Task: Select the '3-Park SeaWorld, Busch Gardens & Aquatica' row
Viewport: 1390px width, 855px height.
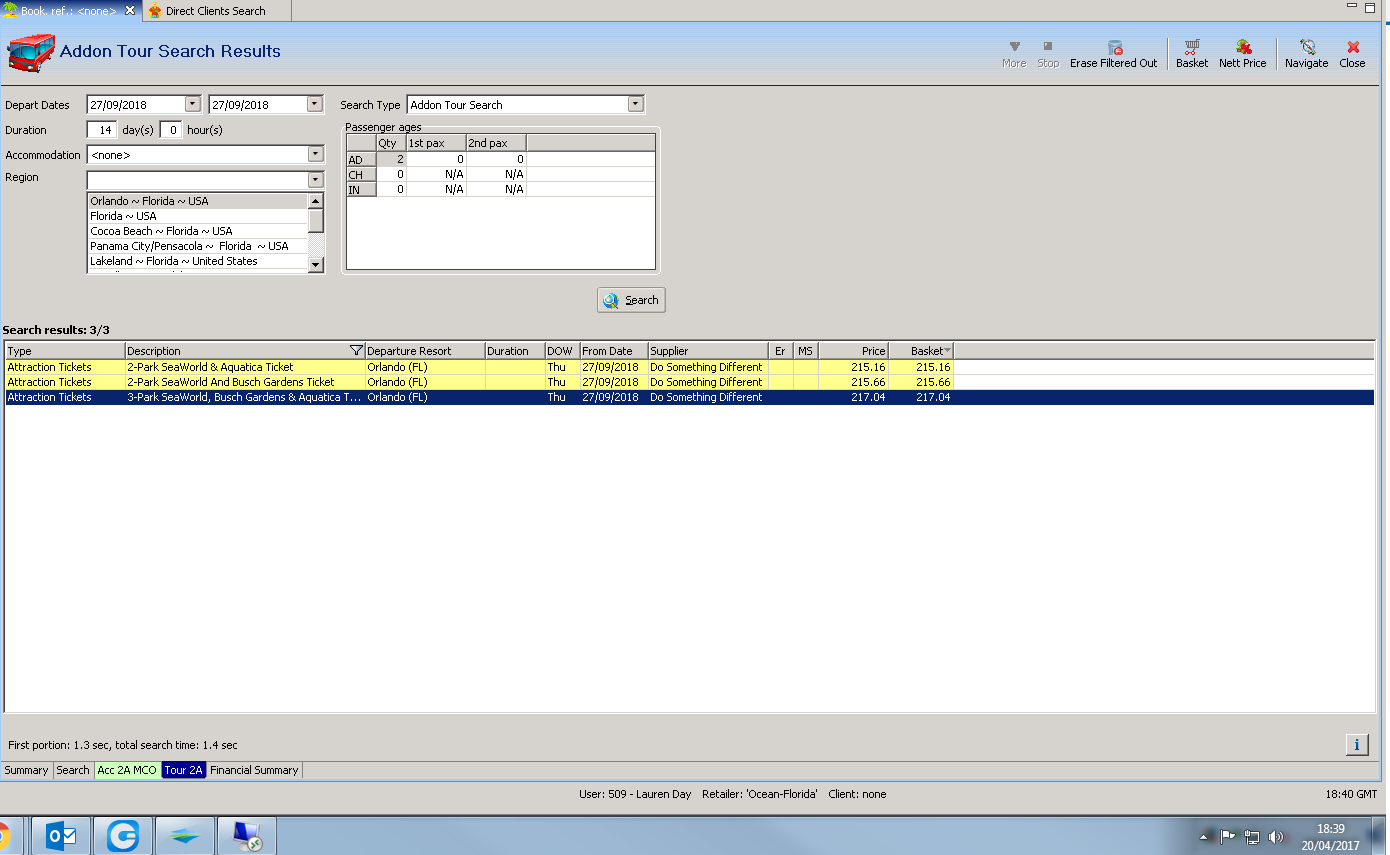Action: (x=690, y=397)
